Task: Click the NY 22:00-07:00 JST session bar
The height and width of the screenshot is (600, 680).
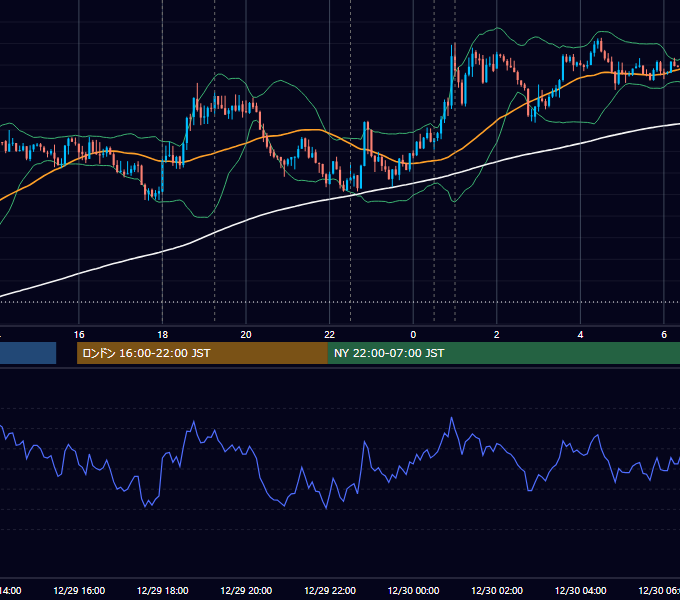Action: [x=503, y=353]
